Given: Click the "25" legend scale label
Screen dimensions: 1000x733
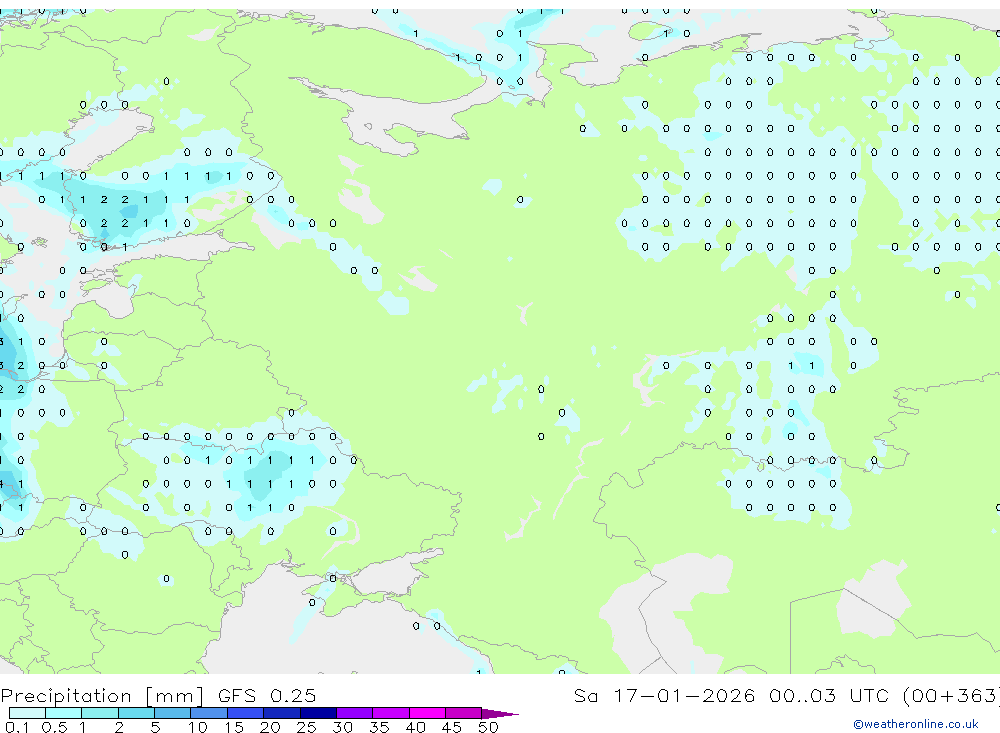Looking at the screenshot, I should [x=307, y=727].
